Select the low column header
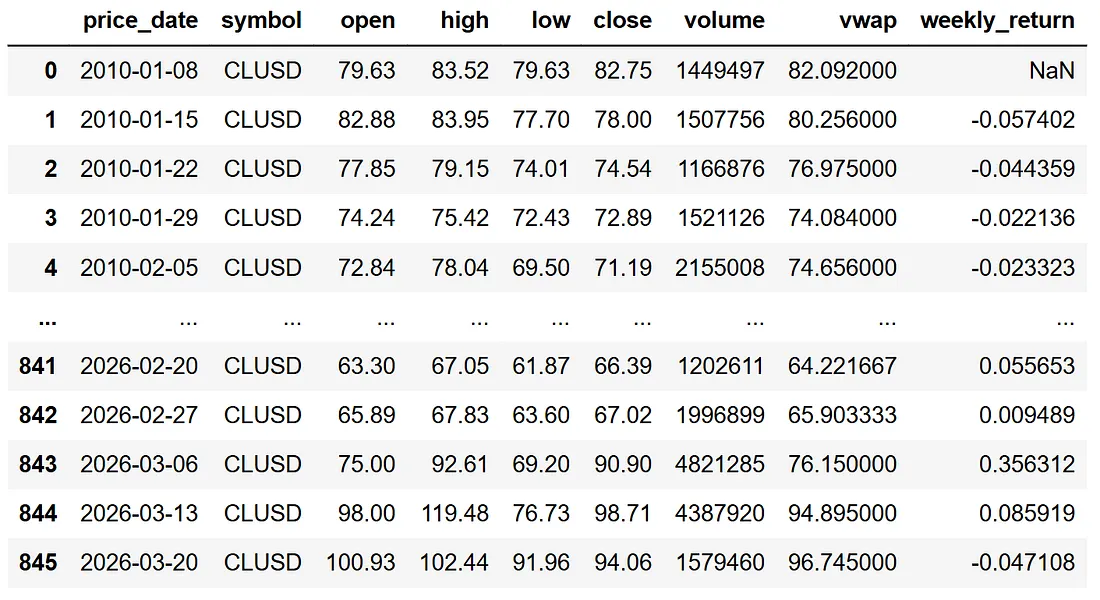 pyautogui.click(x=550, y=21)
